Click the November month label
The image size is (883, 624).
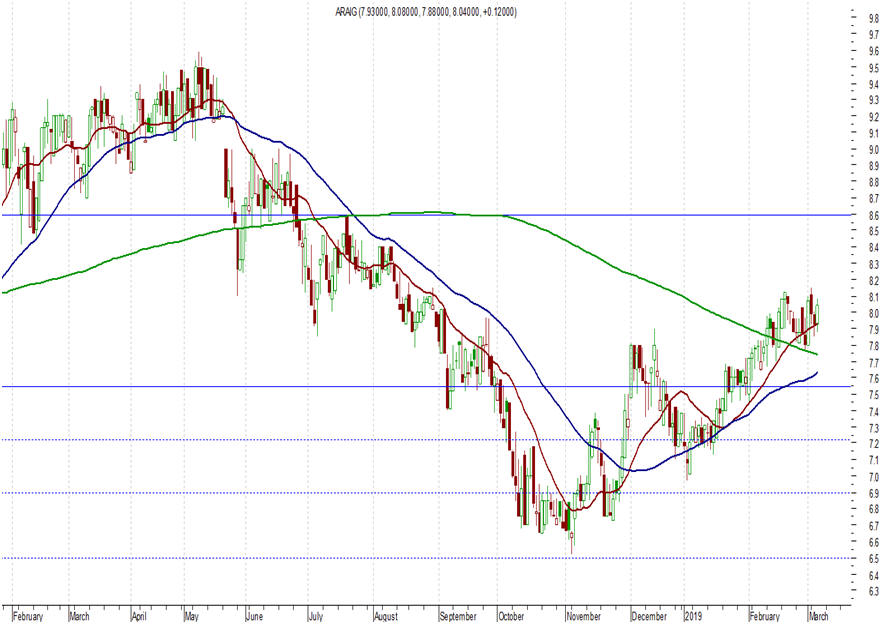(x=584, y=616)
